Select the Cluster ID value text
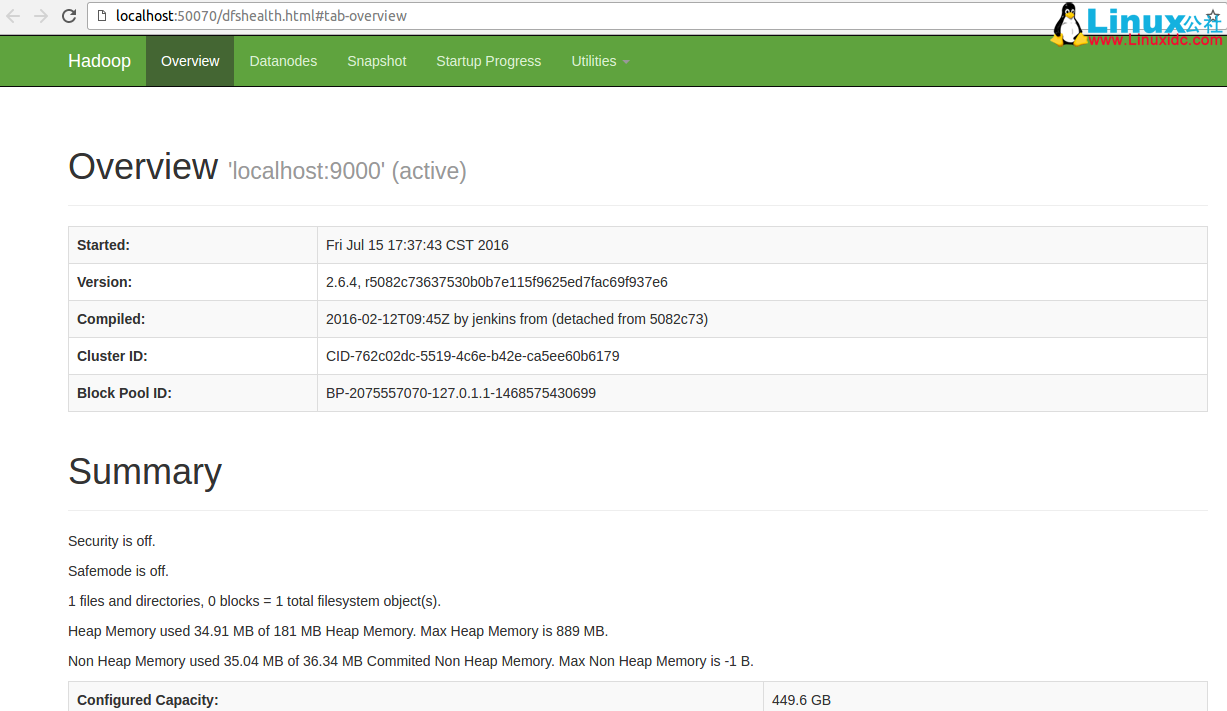1227x711 pixels. [x=472, y=355]
